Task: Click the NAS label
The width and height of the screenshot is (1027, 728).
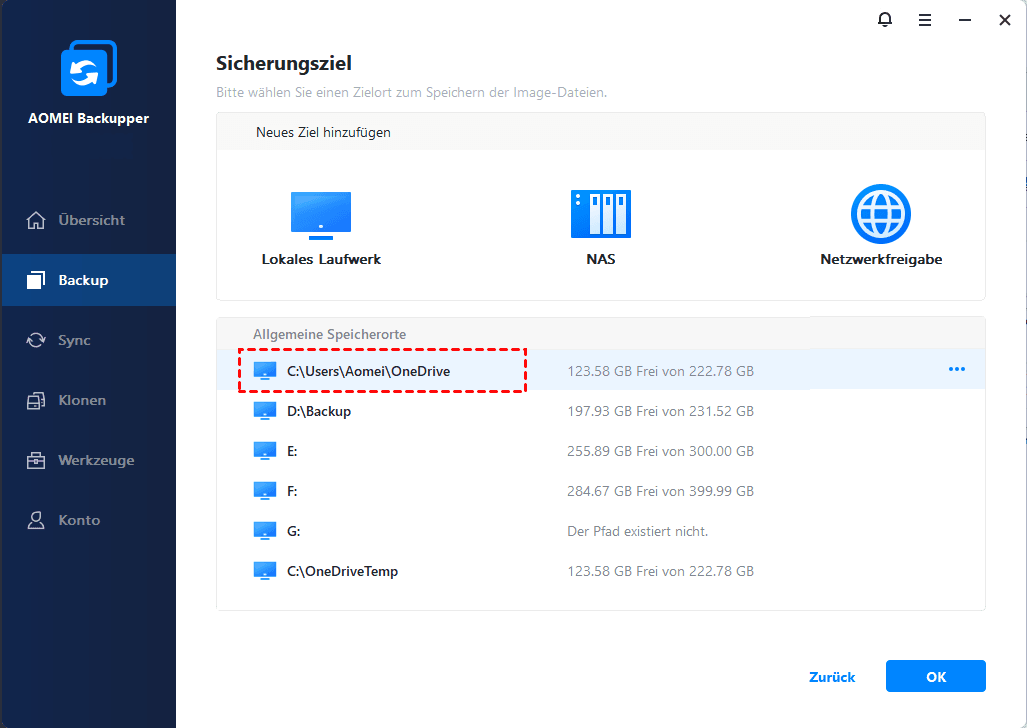Action: pyautogui.click(x=601, y=259)
